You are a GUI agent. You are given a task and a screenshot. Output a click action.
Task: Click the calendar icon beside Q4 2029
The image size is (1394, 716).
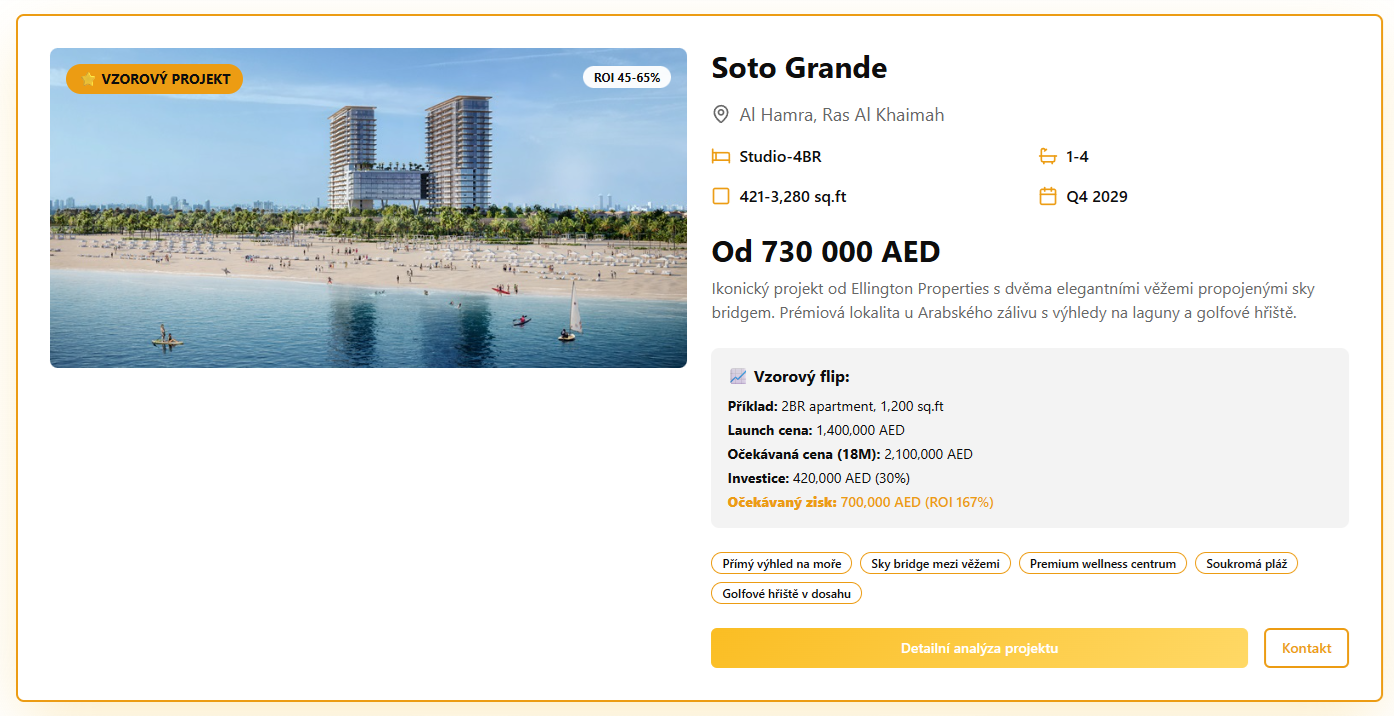(1048, 196)
